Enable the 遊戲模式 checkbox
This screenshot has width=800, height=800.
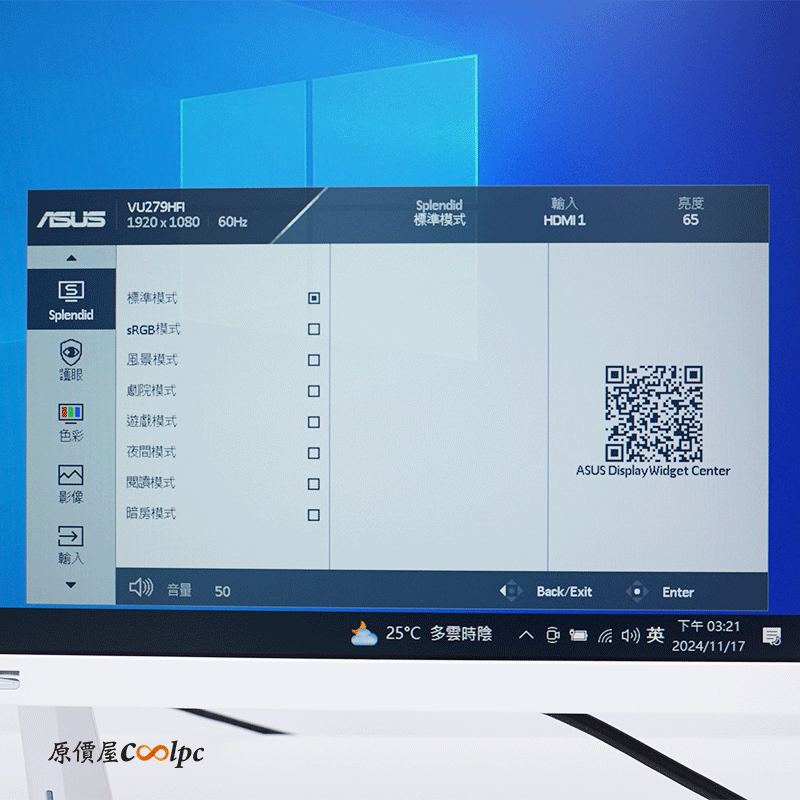[x=314, y=422]
